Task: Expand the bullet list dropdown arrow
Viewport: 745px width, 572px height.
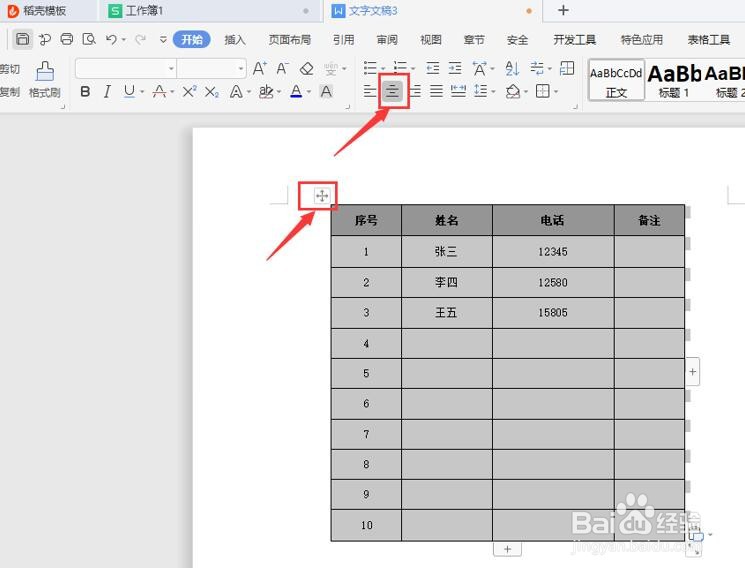Action: click(383, 69)
